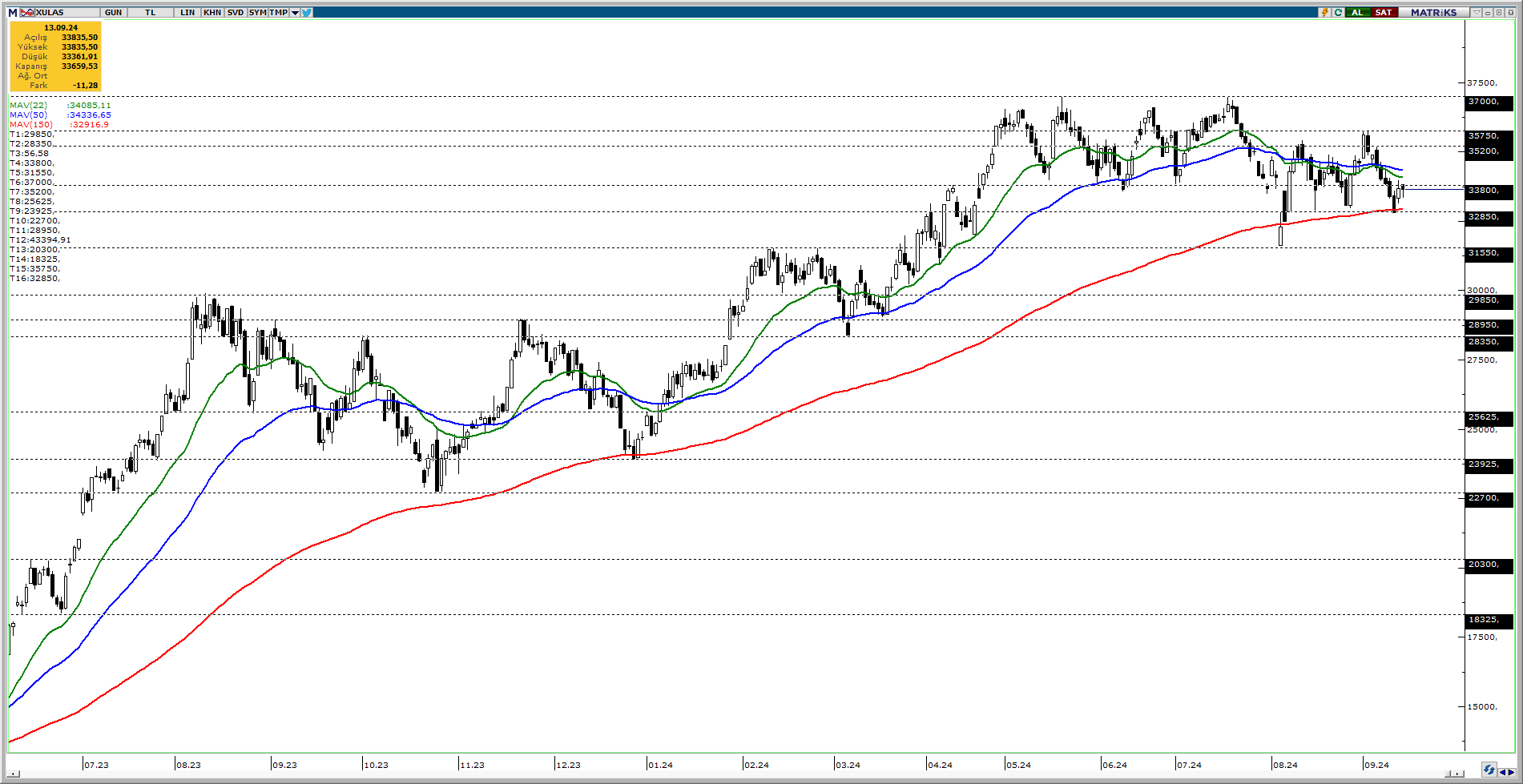Open the SYM menu

(x=257, y=12)
